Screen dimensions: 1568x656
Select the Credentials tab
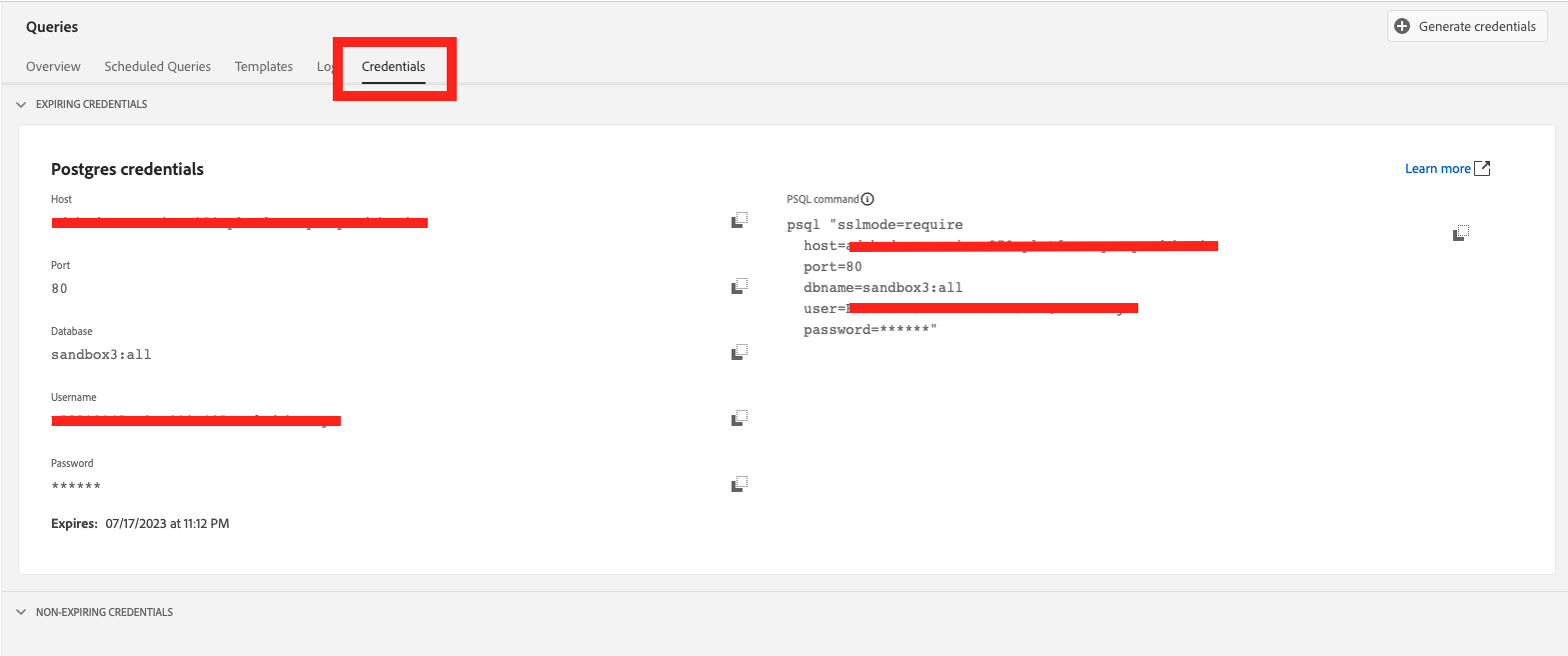pyautogui.click(x=394, y=67)
